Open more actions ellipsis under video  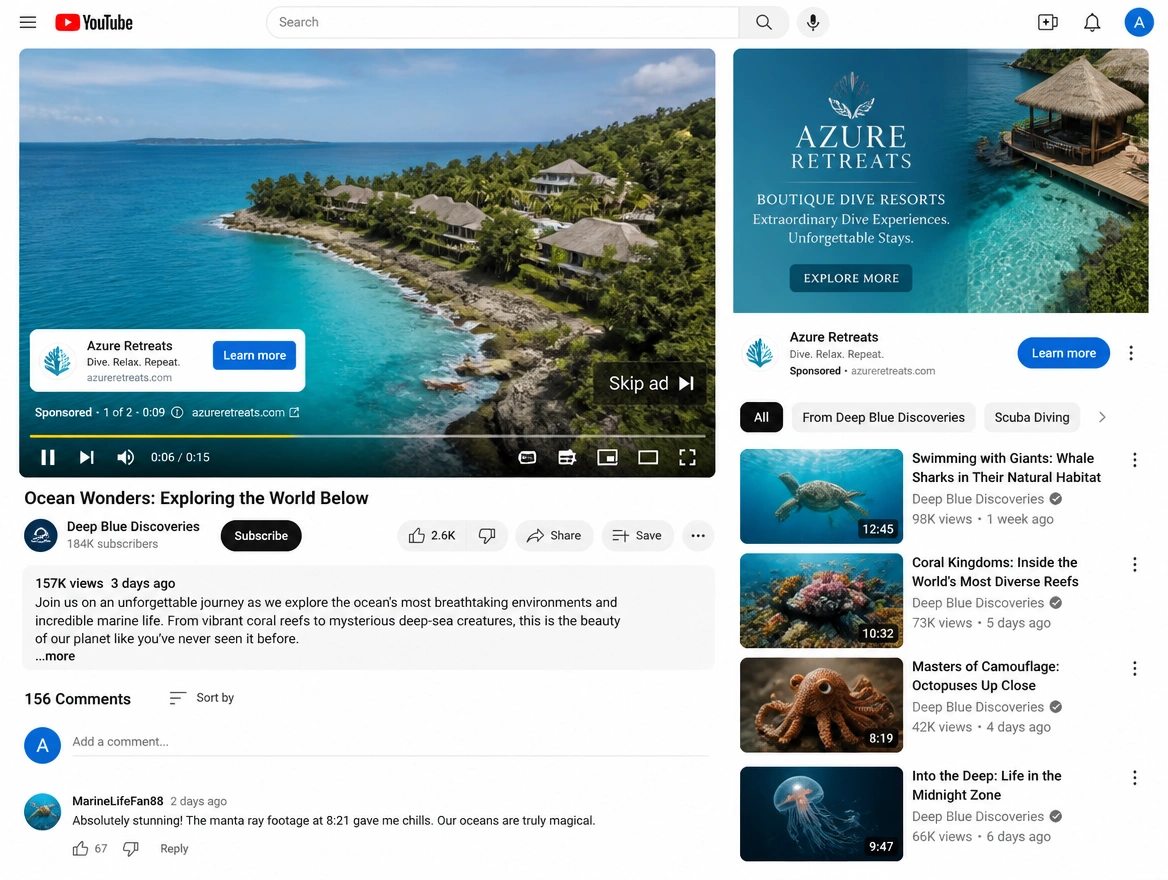tap(697, 535)
